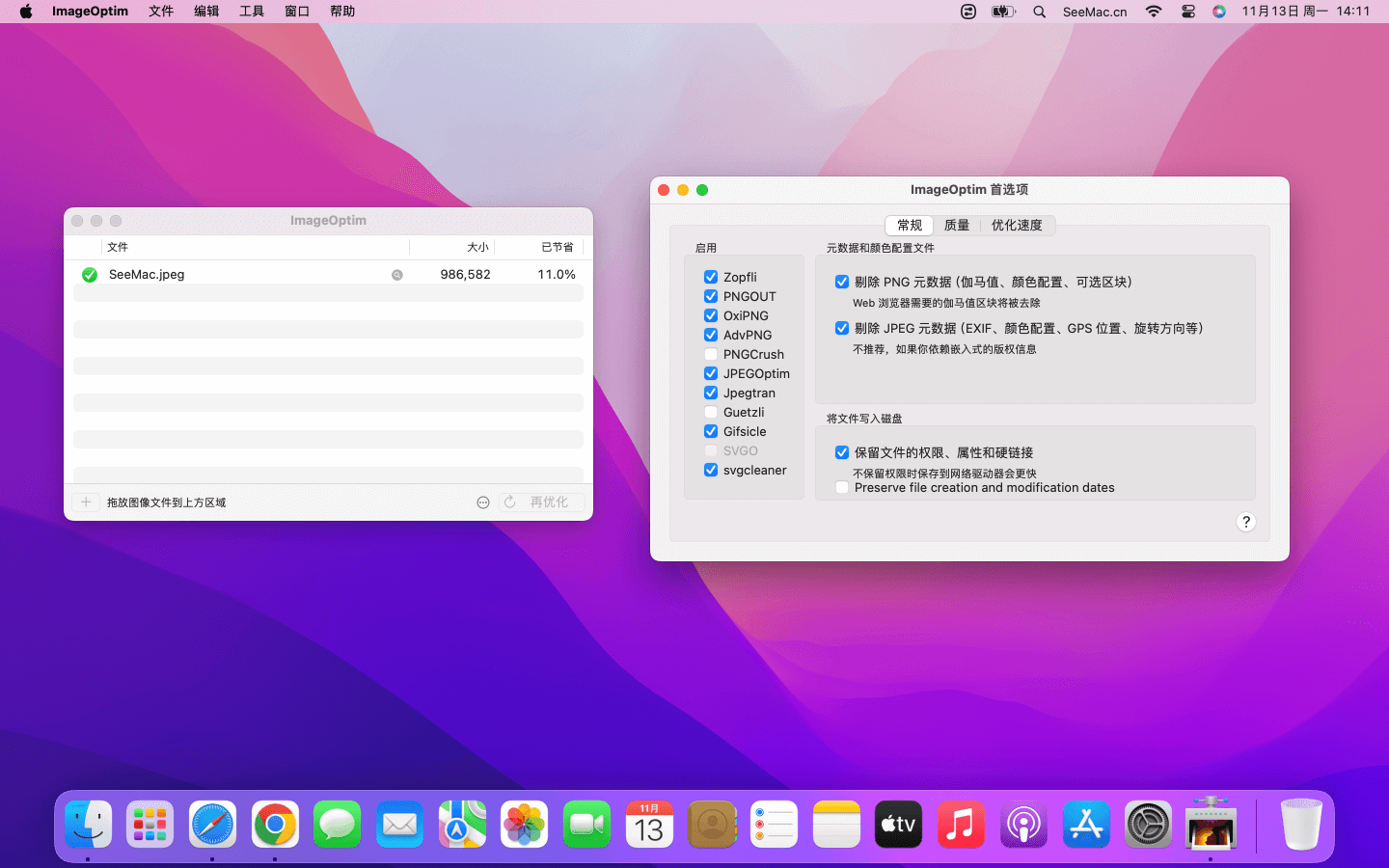Sort by the 大小 column header
1389x868 pixels.
tap(477, 247)
